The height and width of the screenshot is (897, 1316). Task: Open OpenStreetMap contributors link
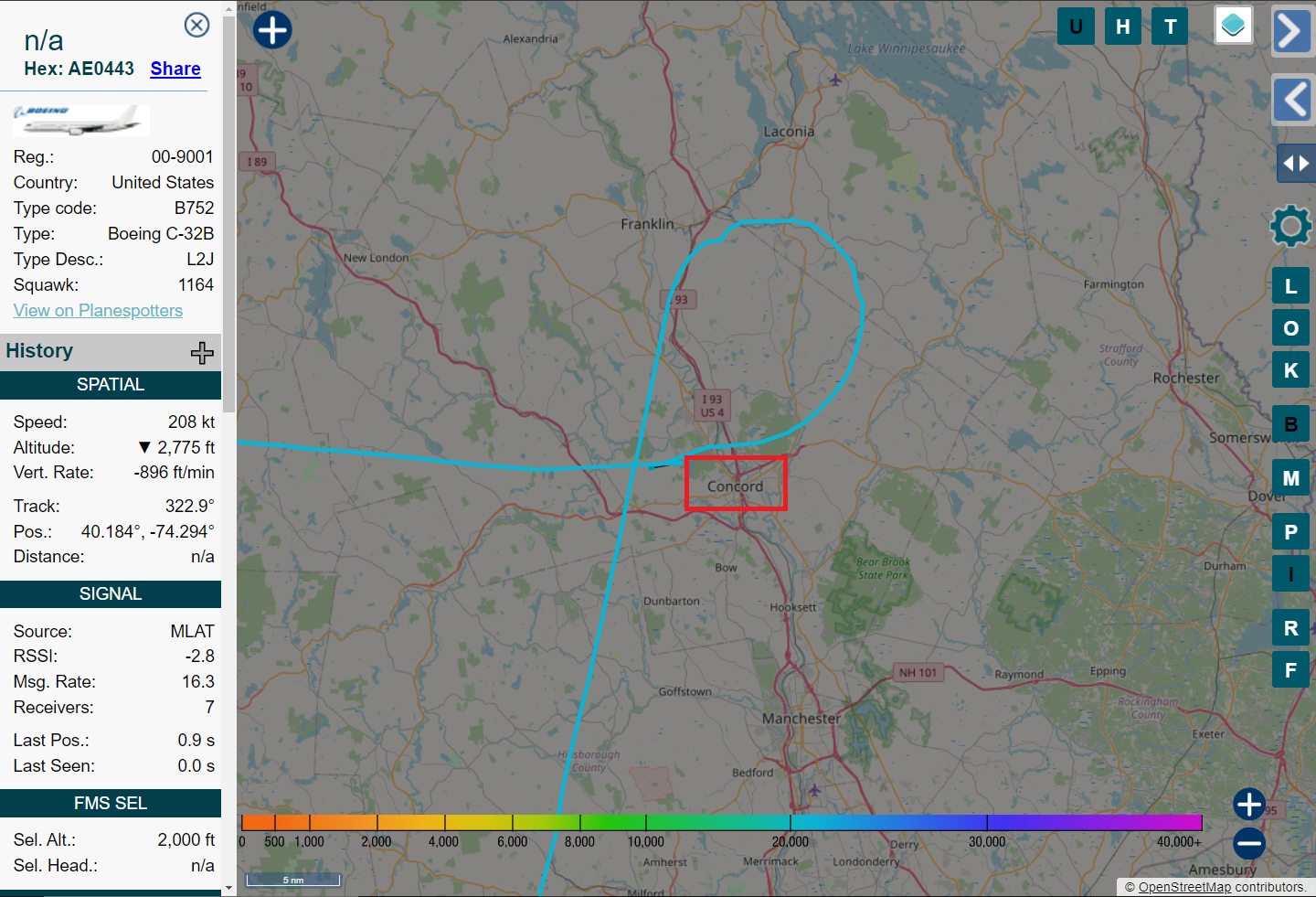[x=1184, y=887]
